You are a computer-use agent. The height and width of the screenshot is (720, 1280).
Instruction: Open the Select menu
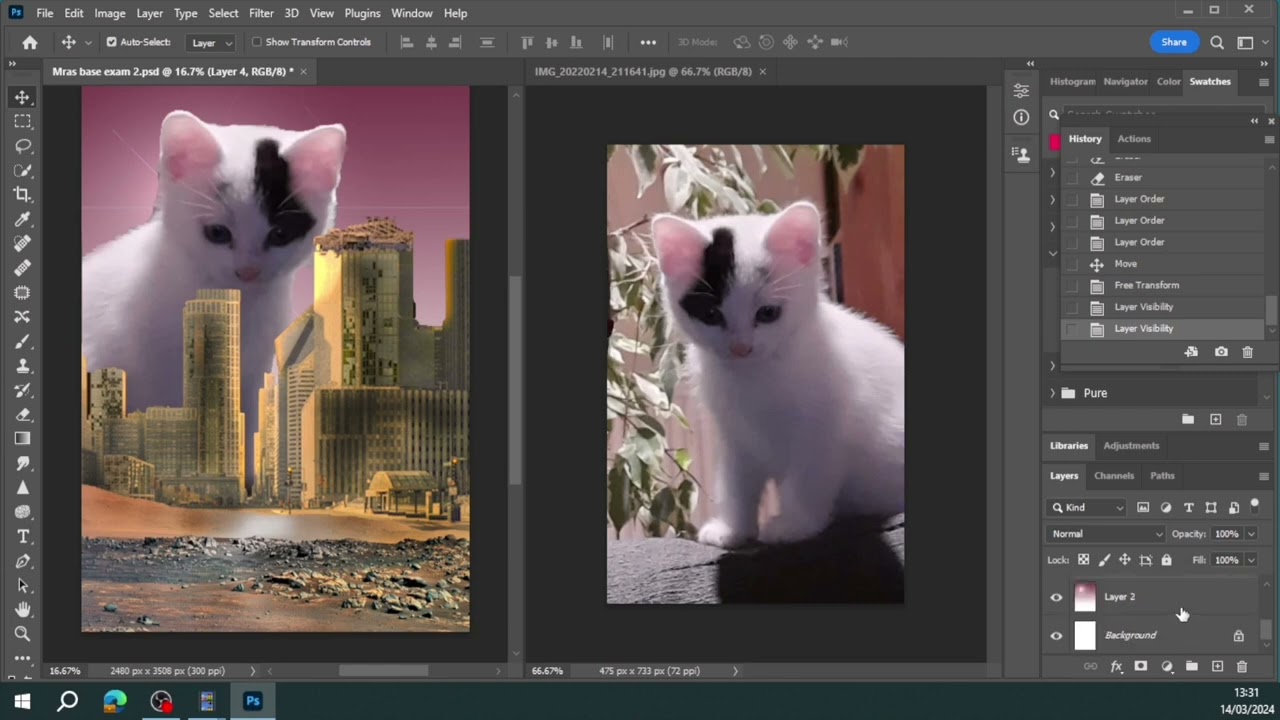coord(223,13)
